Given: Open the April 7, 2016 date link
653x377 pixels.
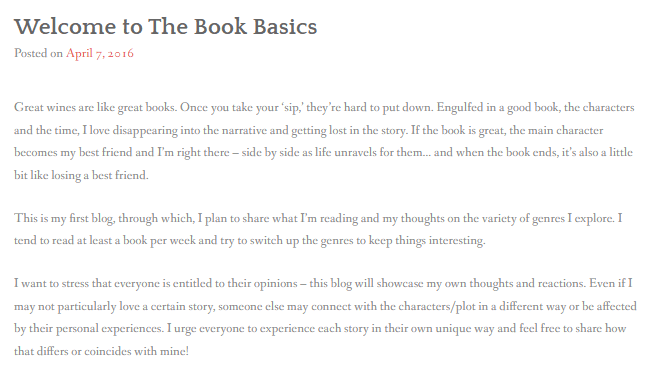Looking at the screenshot, I should pyautogui.click(x=100, y=54).
